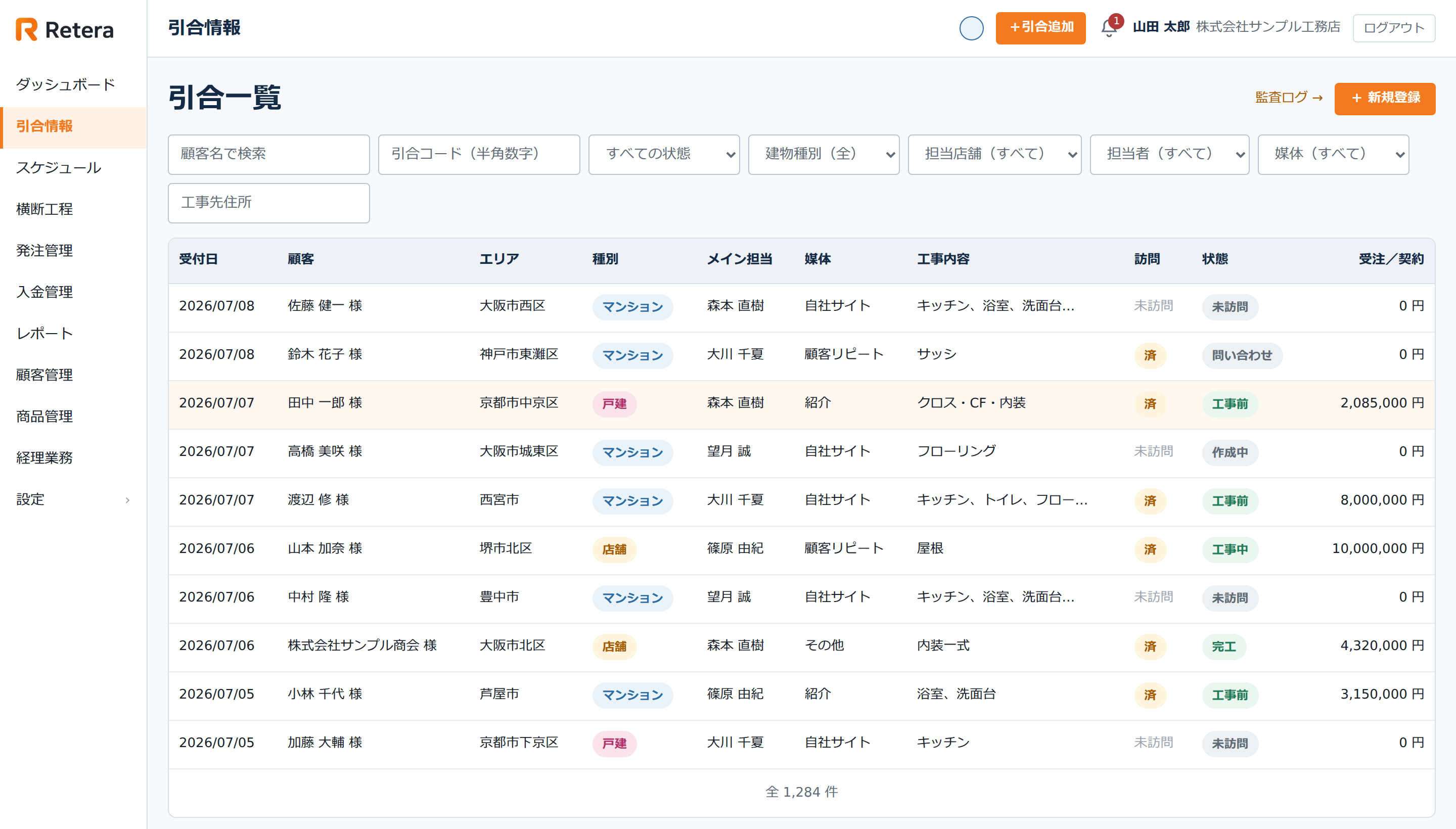Click the ログアウト button
The width and height of the screenshot is (1456, 829).
tap(1393, 28)
